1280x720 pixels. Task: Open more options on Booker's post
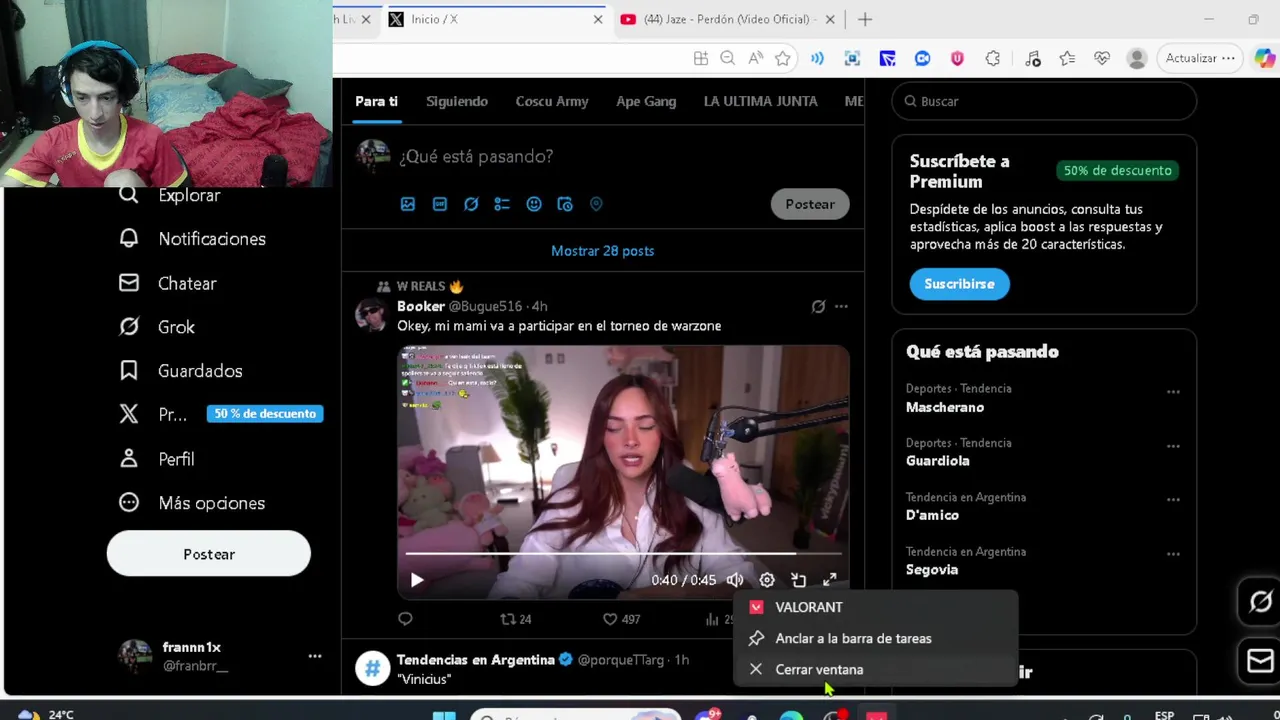pyautogui.click(x=841, y=307)
